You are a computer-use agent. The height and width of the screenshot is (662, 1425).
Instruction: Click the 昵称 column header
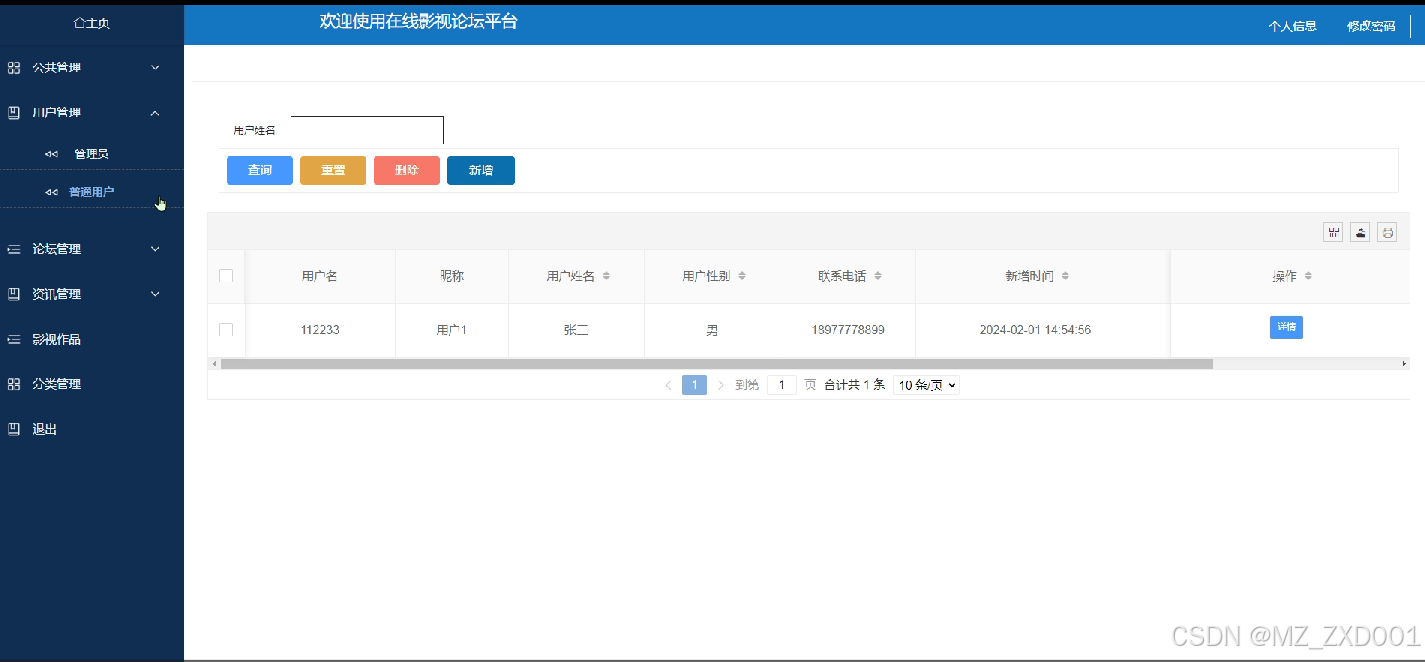coord(452,276)
